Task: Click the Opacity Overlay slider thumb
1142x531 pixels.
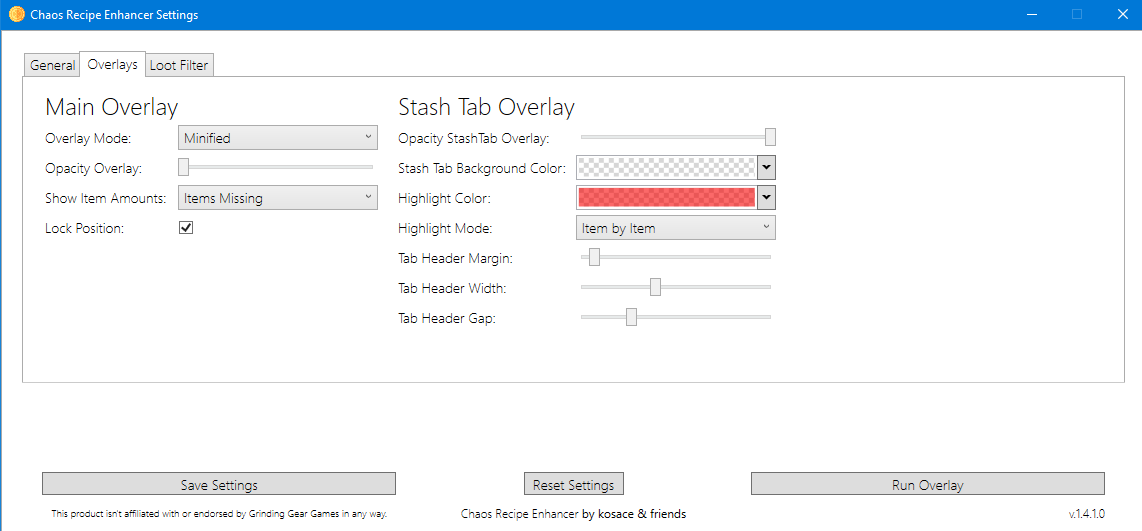Action: tap(184, 168)
